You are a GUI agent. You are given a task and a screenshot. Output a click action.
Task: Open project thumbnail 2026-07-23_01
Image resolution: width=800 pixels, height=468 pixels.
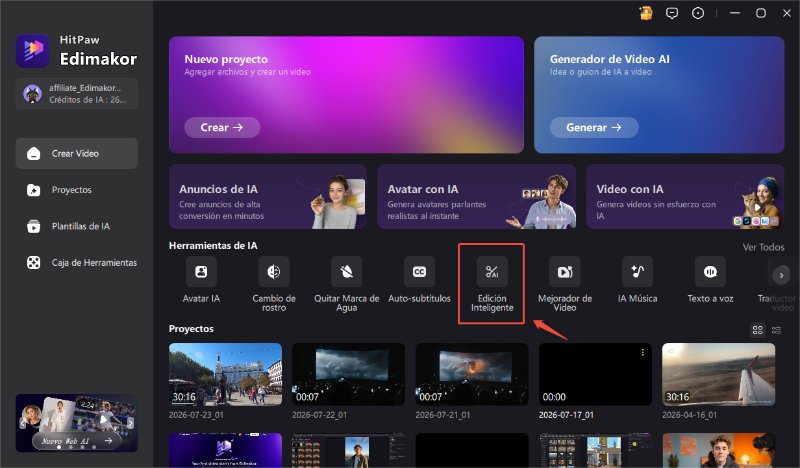(x=225, y=374)
